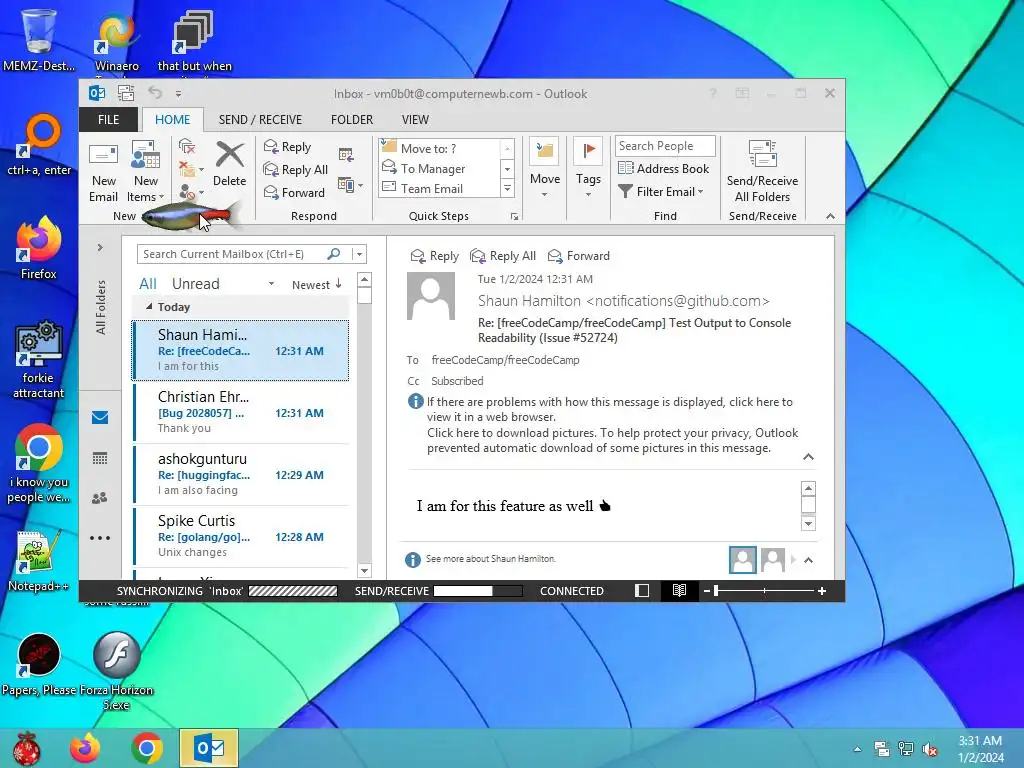This screenshot has width=1024, height=768.
Task: Switch to Reading view in status bar
Action: (x=679, y=591)
